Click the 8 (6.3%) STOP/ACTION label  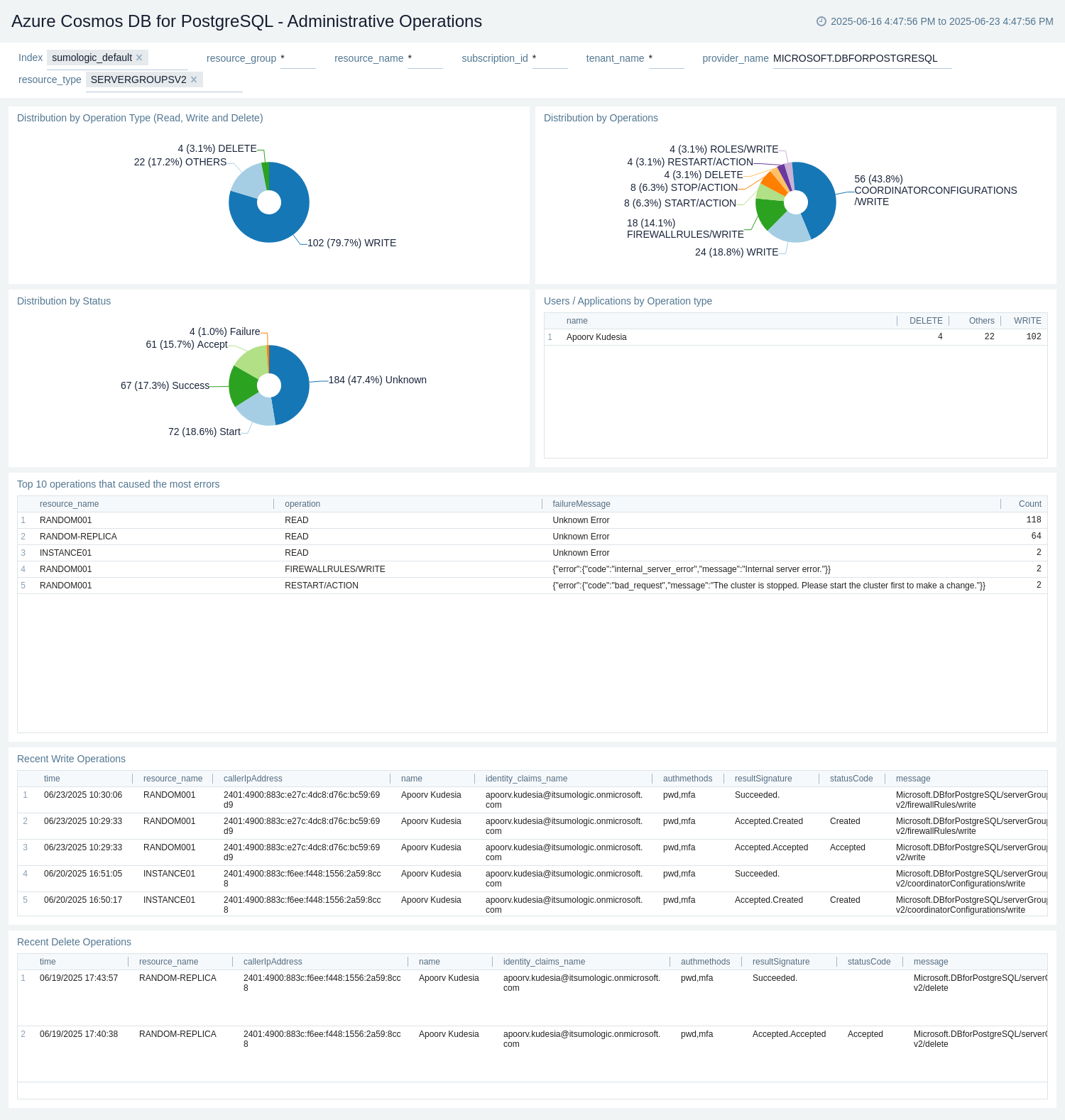click(x=684, y=187)
